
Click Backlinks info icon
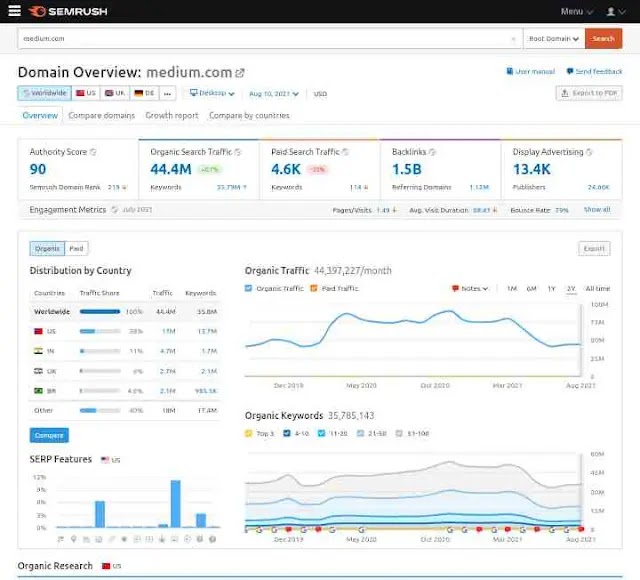(x=432, y=152)
